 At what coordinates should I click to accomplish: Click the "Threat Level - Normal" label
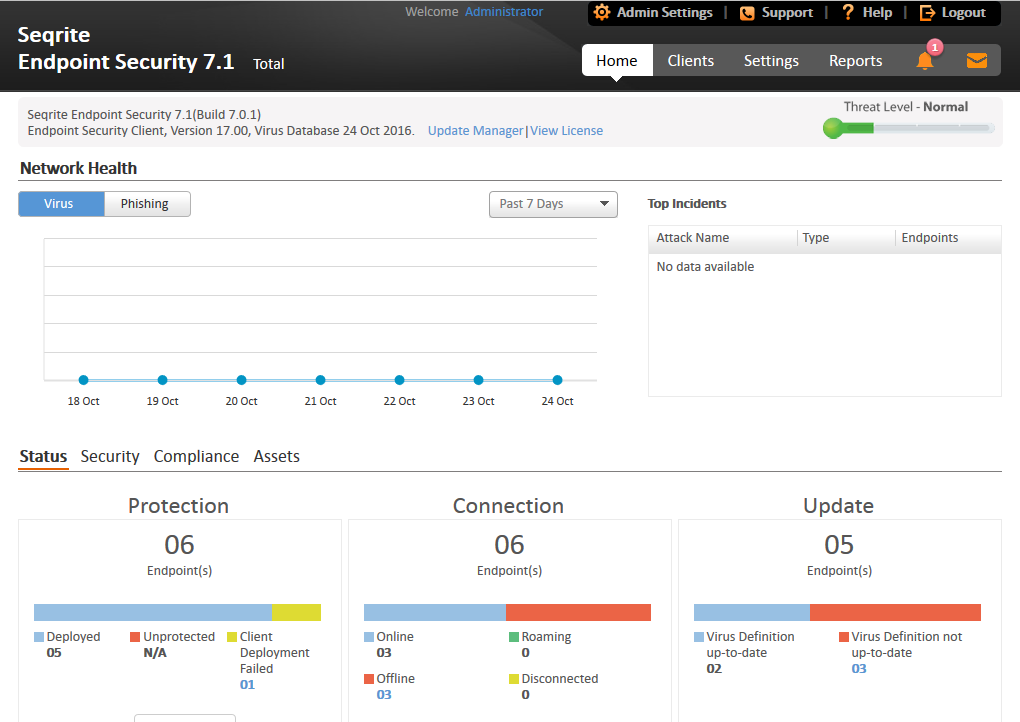coord(906,107)
